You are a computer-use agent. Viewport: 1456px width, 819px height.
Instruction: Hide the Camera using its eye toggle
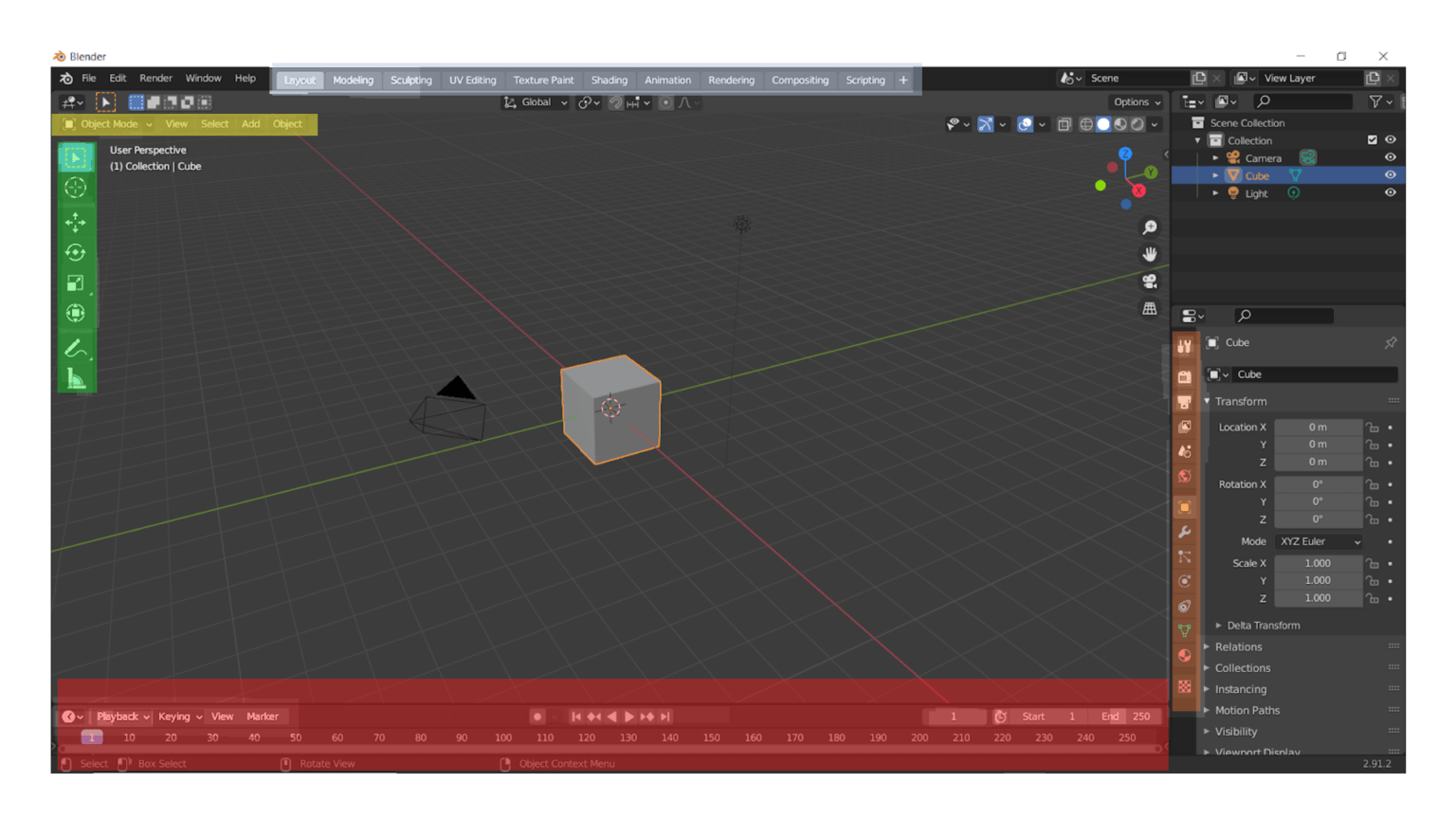pyautogui.click(x=1390, y=157)
